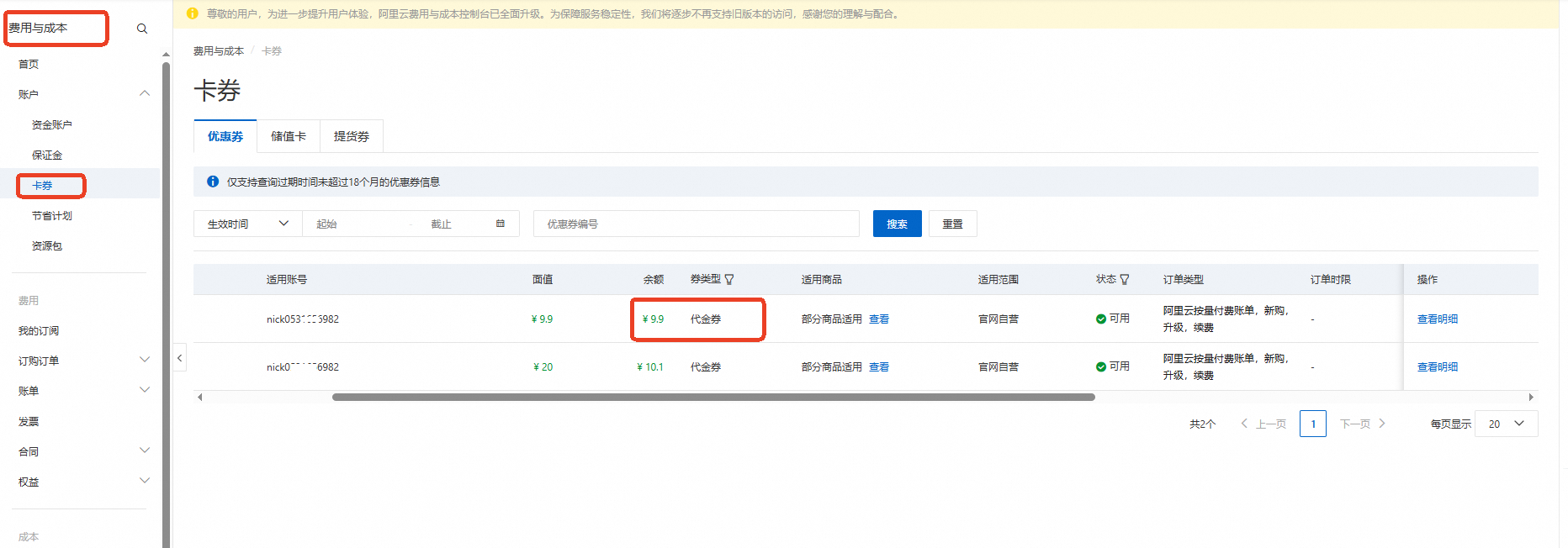The height and width of the screenshot is (548, 1568).
Task: Click the 订单类型 column header
Action: [1184, 279]
